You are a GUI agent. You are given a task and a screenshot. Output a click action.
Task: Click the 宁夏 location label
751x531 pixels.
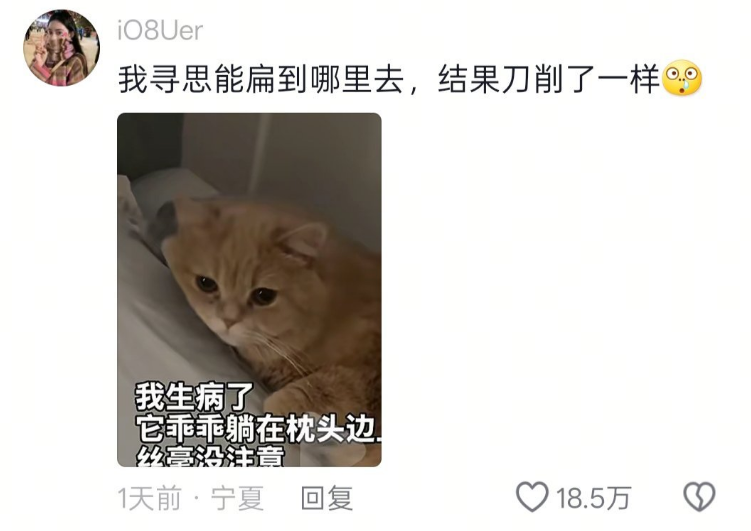click(238, 498)
